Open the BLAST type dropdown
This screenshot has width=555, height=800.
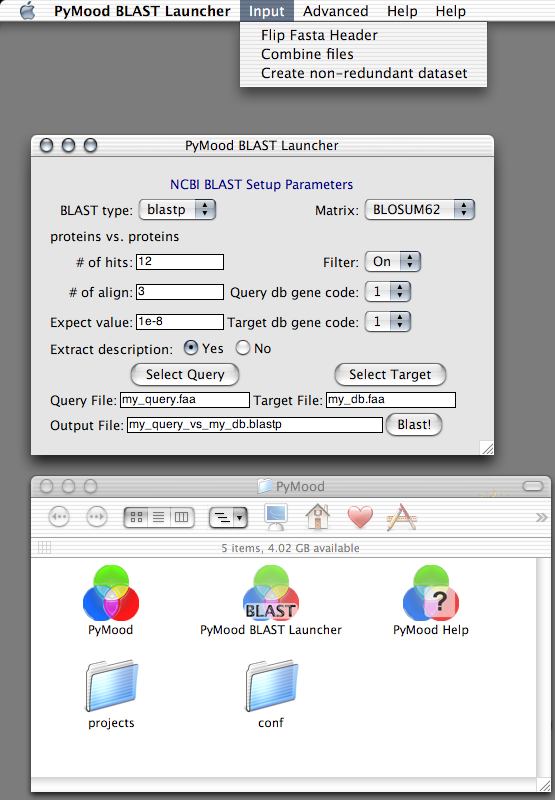178,210
